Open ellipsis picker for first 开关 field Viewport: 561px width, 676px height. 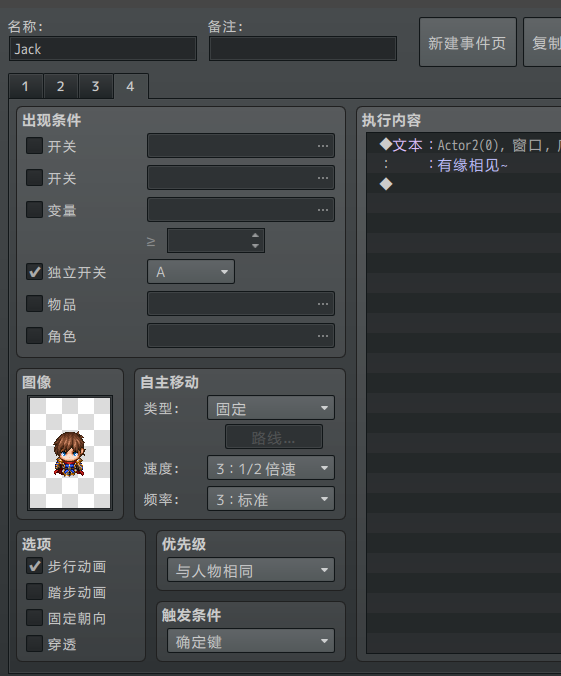[x=323, y=146]
